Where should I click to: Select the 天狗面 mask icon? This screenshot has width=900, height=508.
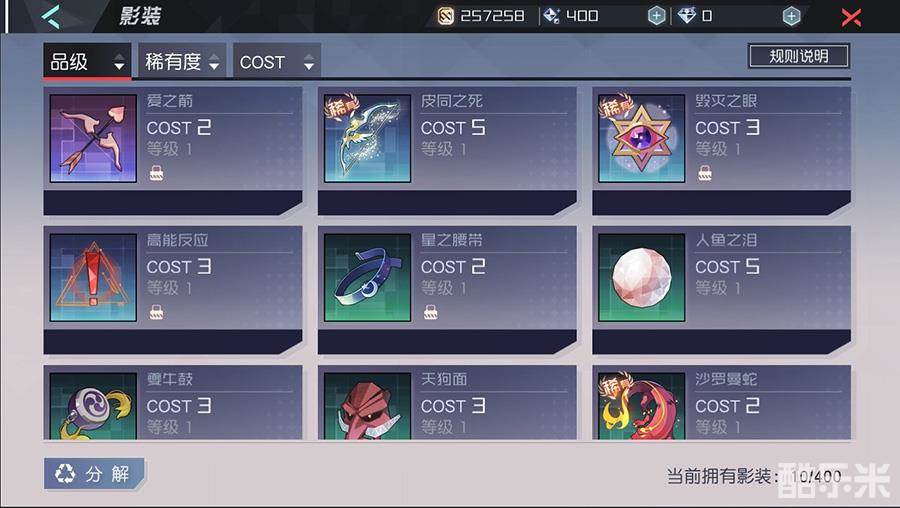click(x=367, y=406)
